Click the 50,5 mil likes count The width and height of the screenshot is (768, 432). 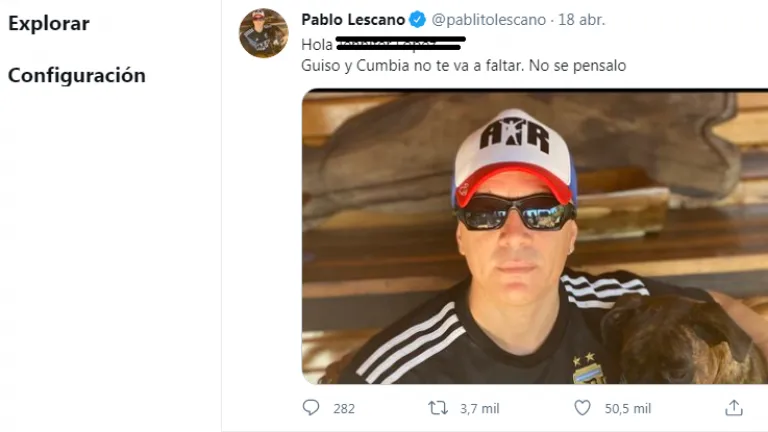tap(628, 408)
